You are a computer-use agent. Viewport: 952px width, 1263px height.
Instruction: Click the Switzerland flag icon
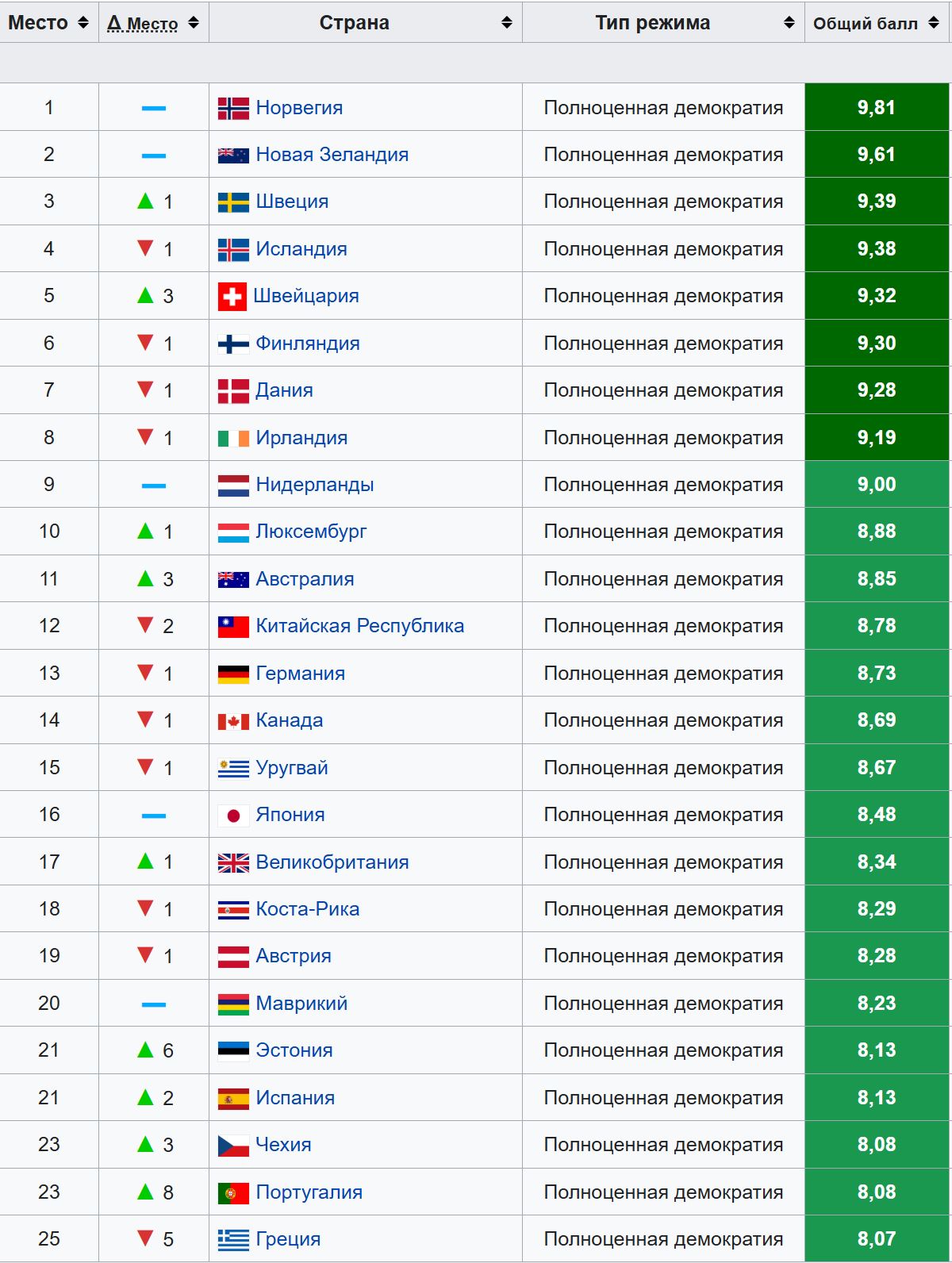[232, 297]
